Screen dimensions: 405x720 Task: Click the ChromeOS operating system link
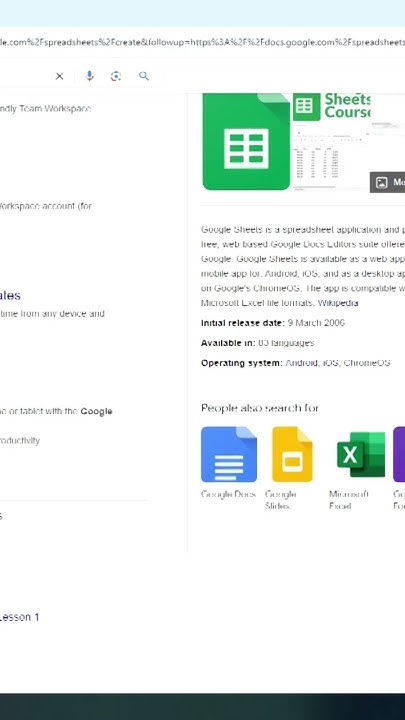tap(367, 363)
